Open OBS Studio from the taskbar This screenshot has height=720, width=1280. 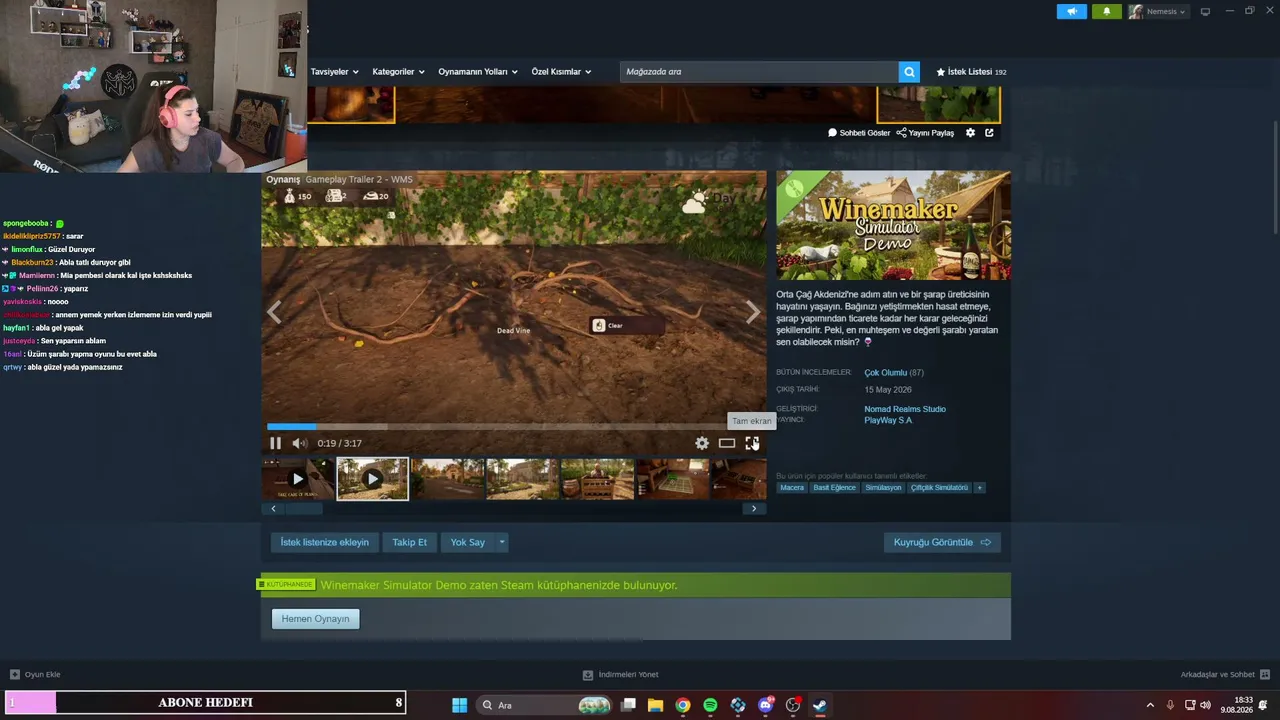click(793, 705)
